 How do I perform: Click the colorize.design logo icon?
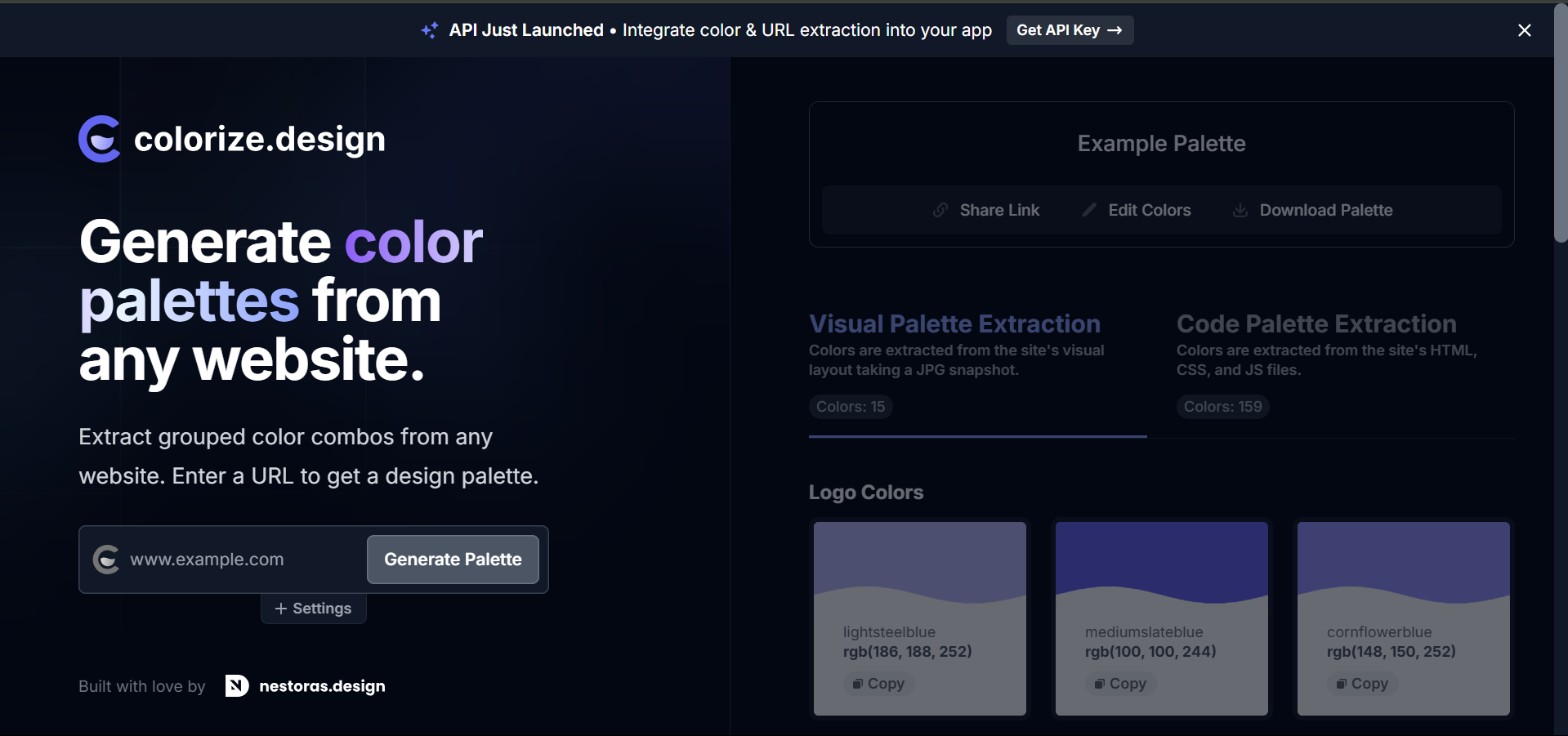click(100, 139)
